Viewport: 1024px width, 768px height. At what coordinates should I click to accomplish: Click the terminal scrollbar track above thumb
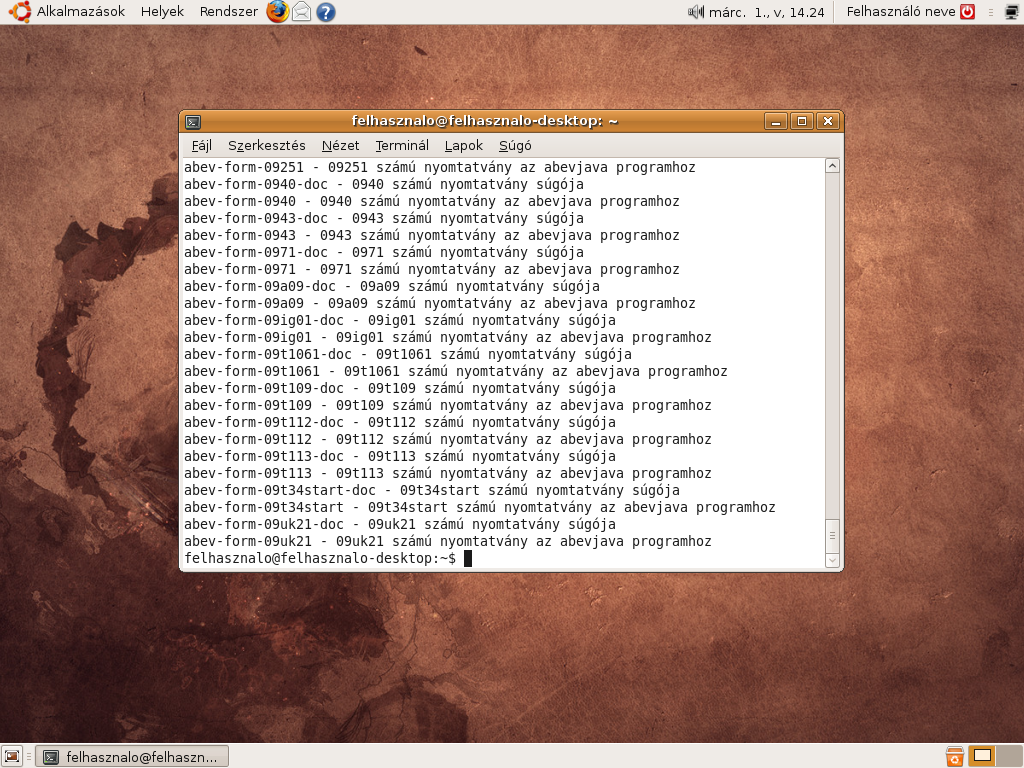pyautogui.click(x=832, y=346)
